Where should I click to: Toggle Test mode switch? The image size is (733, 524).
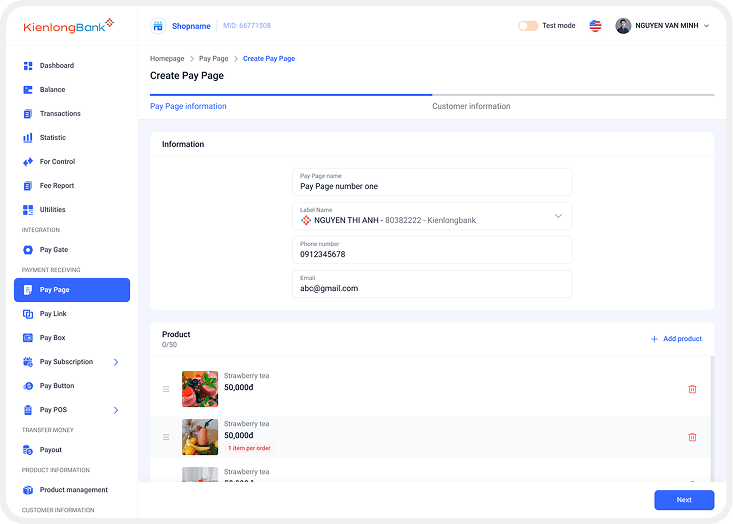click(x=528, y=26)
